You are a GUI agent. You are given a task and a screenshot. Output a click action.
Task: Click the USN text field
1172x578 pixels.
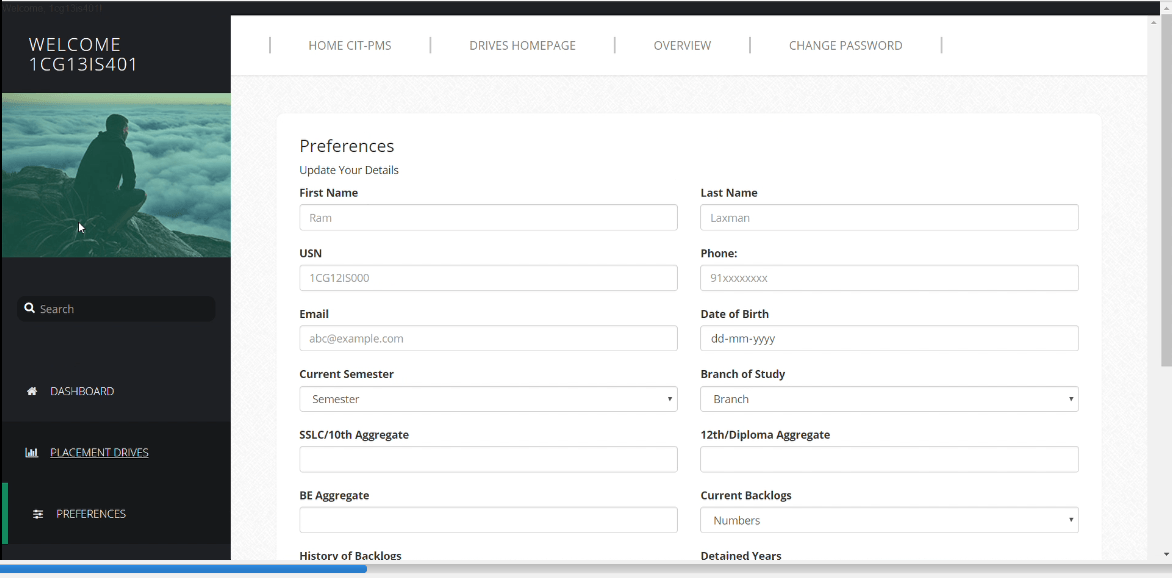tap(488, 278)
